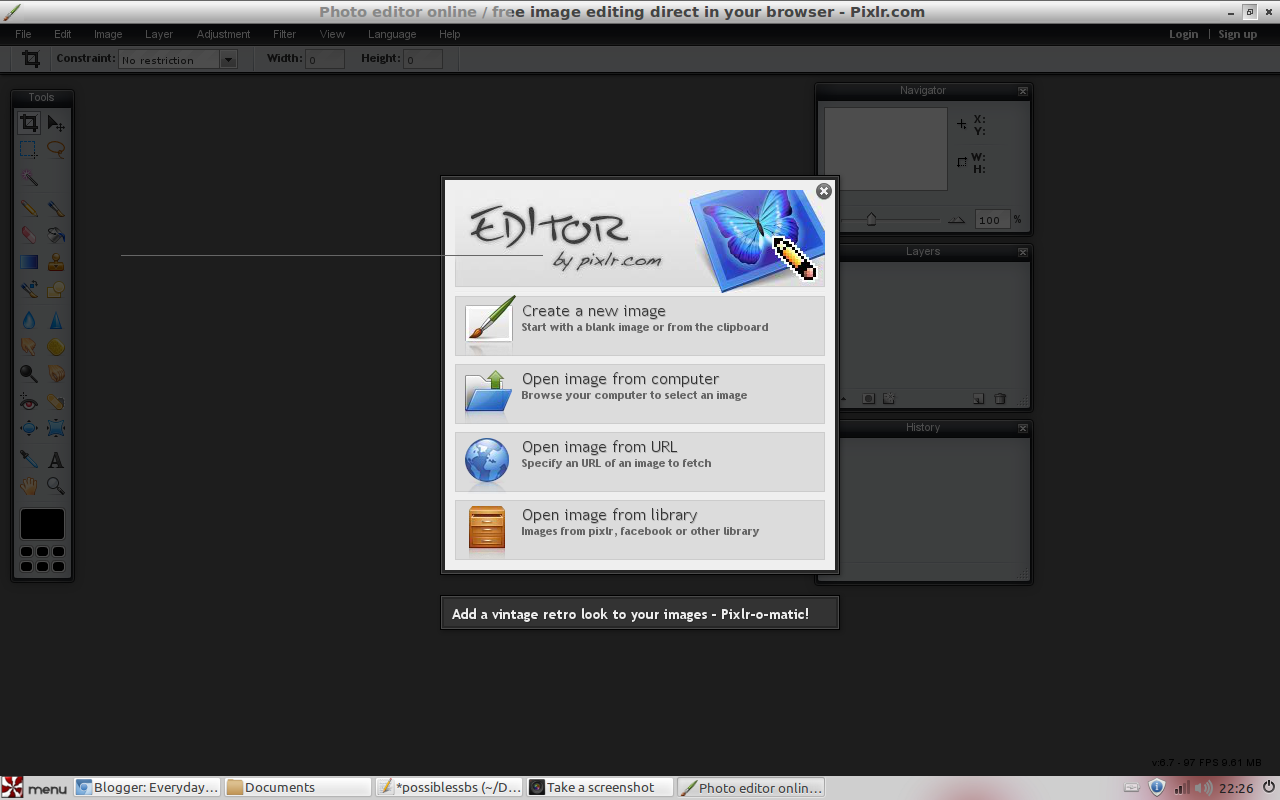
Task: Select the Move tool
Action: coord(56,123)
